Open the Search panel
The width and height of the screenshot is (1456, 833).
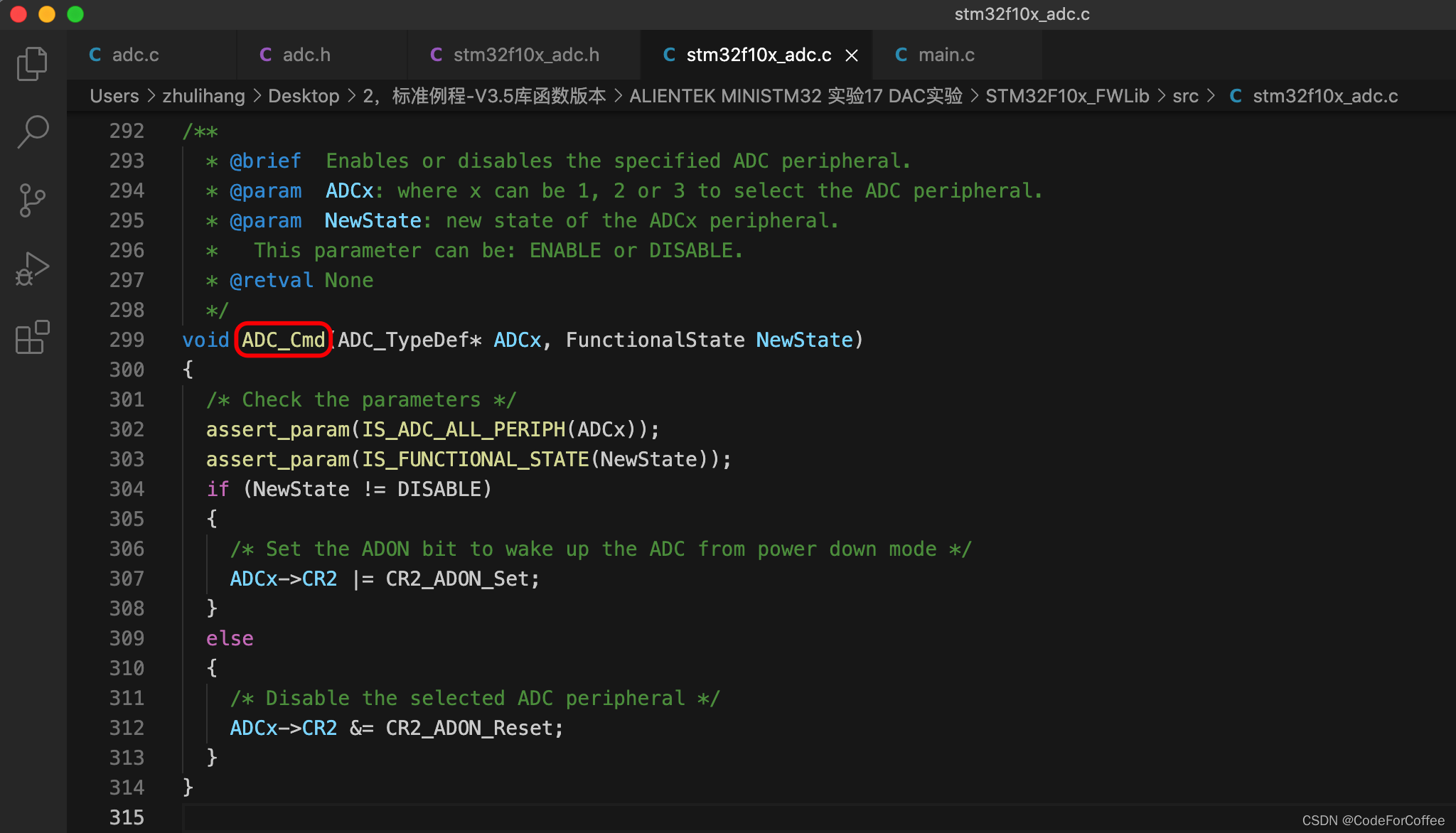coord(31,131)
